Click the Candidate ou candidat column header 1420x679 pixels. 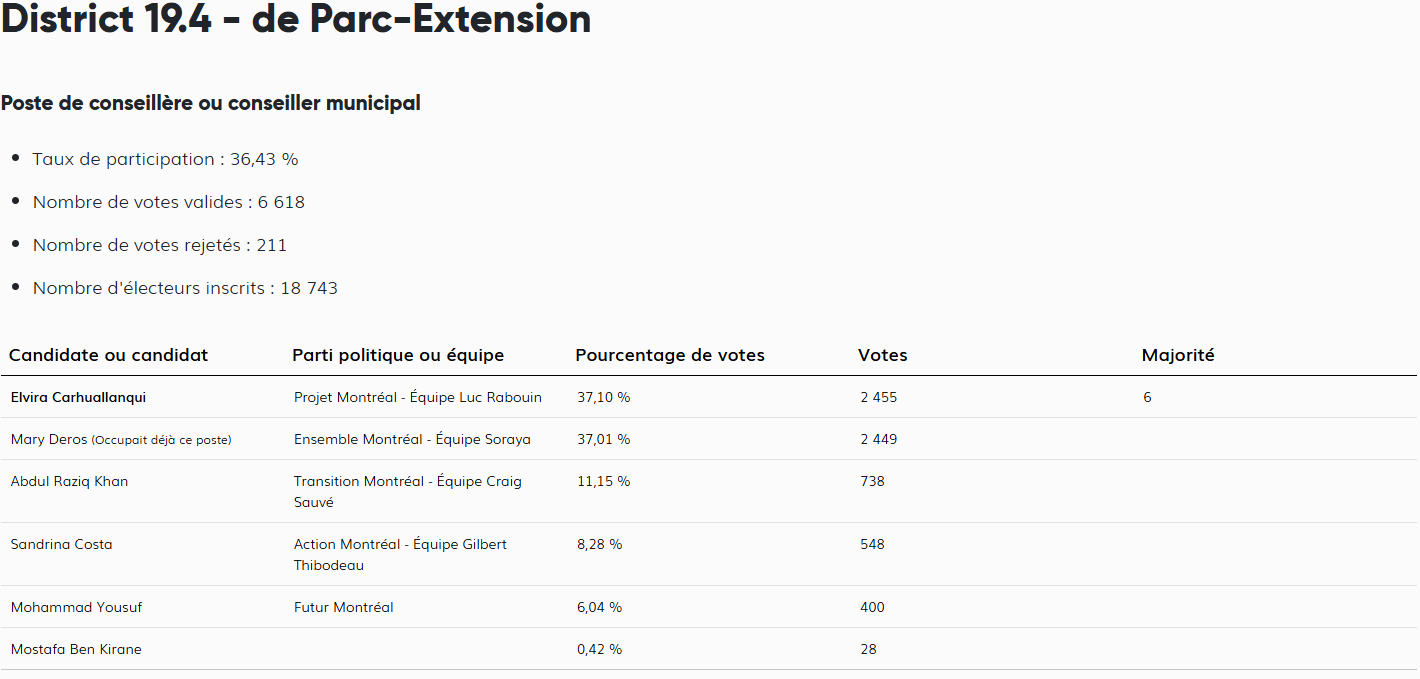(x=108, y=355)
